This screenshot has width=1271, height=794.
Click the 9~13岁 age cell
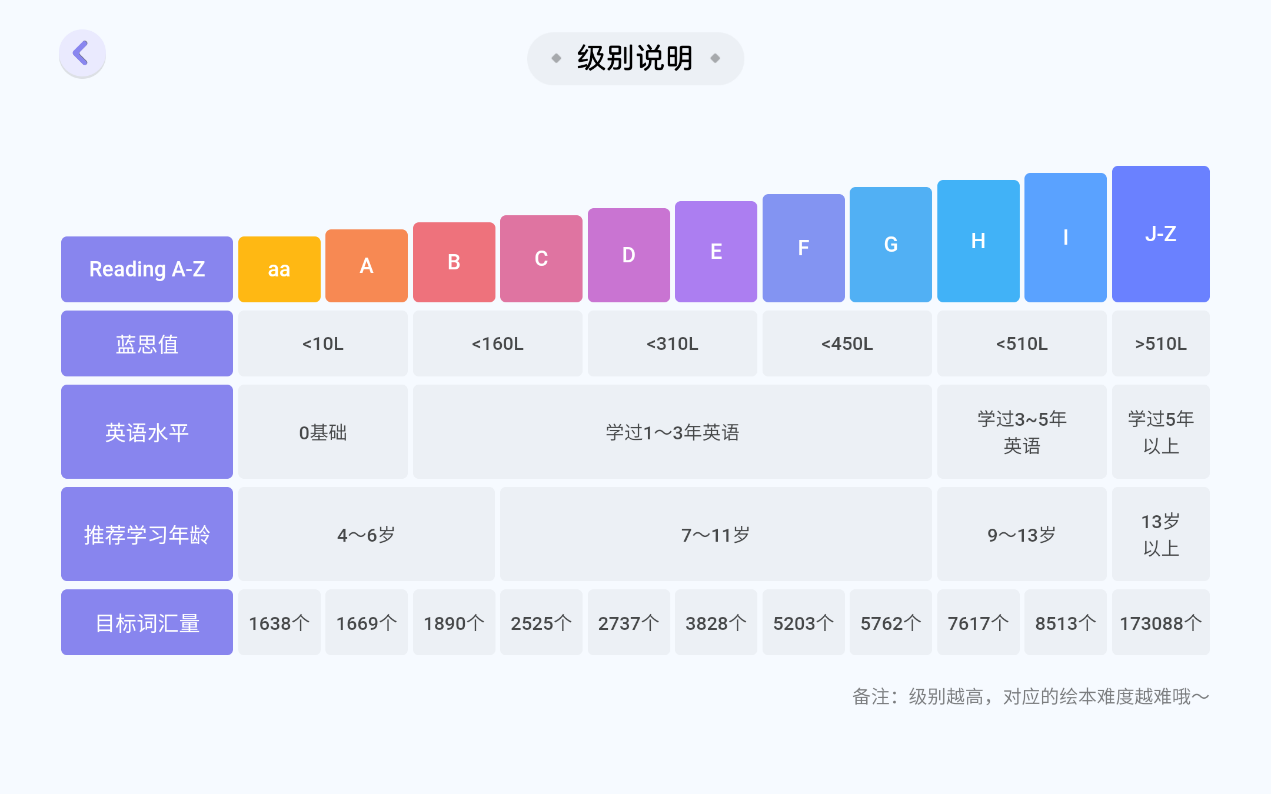(1022, 534)
